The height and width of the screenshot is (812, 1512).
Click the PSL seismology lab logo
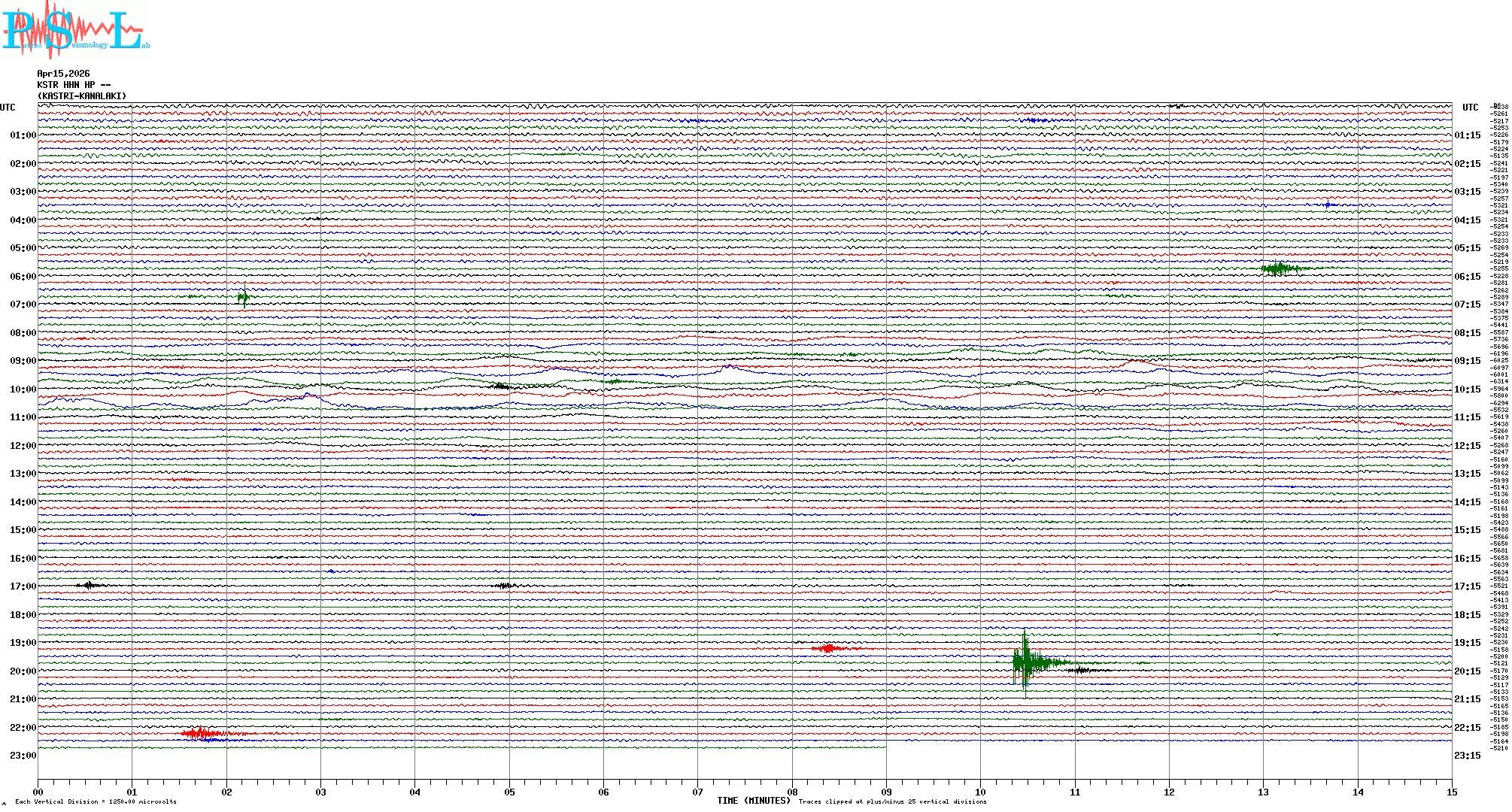pos(75,29)
